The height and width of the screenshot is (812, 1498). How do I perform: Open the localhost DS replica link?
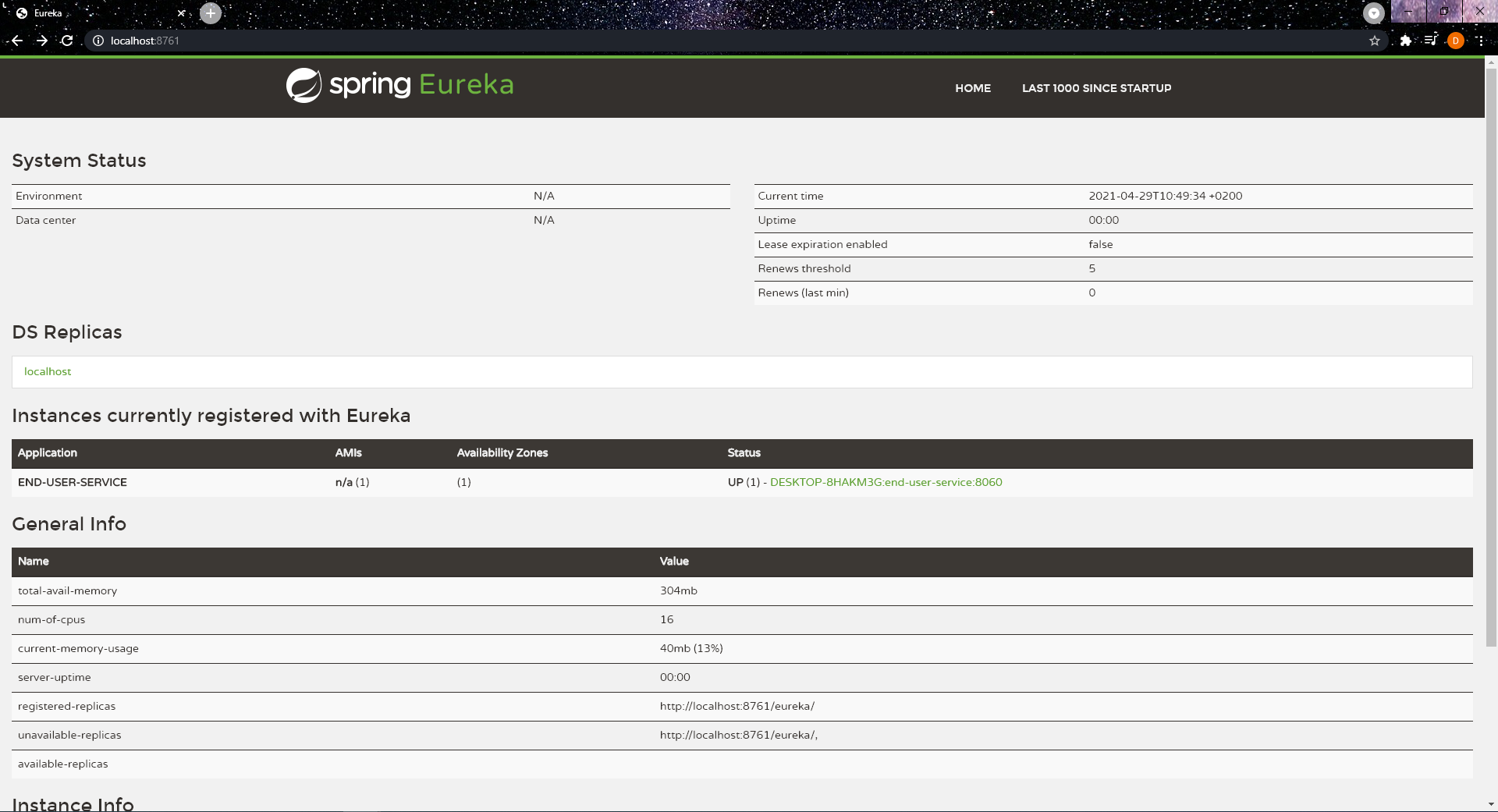coord(48,371)
